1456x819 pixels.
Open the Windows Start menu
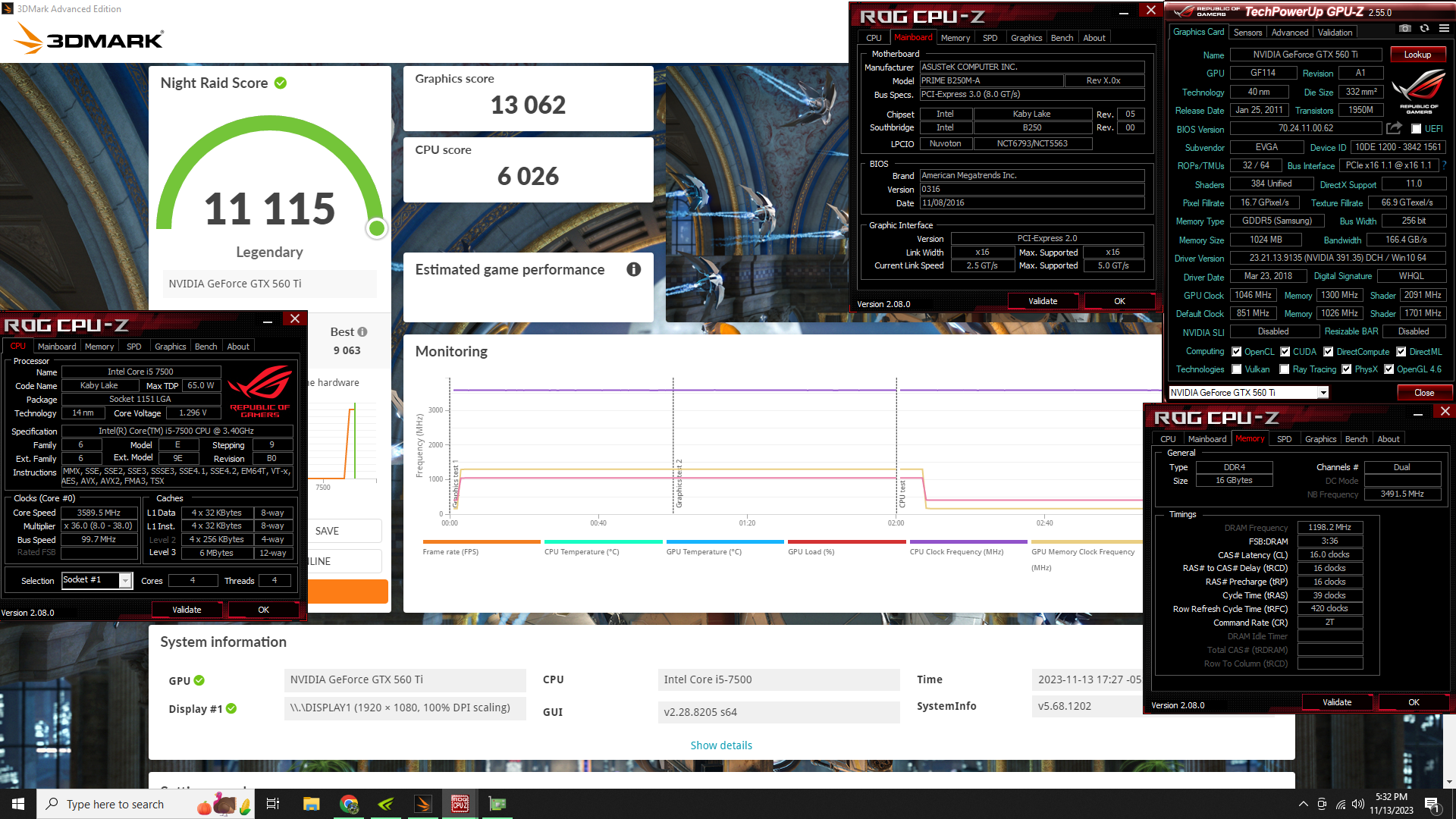pyautogui.click(x=18, y=804)
